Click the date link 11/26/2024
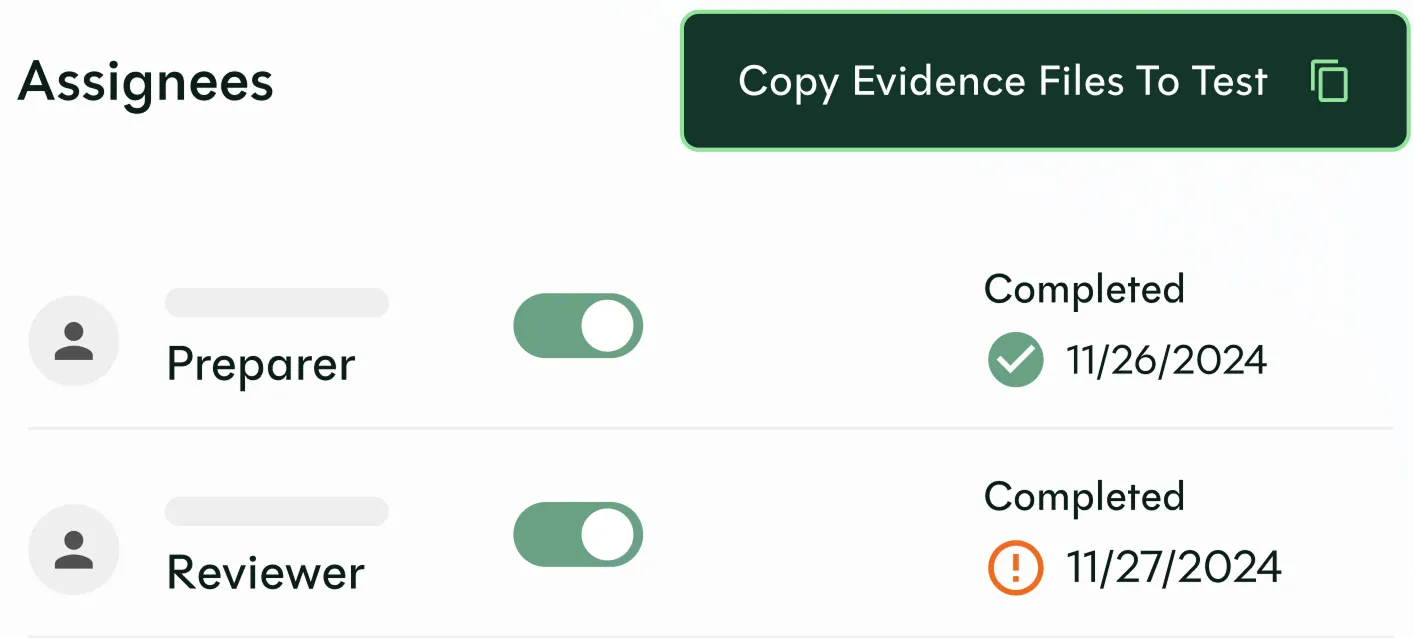1414x638 pixels. pyautogui.click(x=1167, y=360)
